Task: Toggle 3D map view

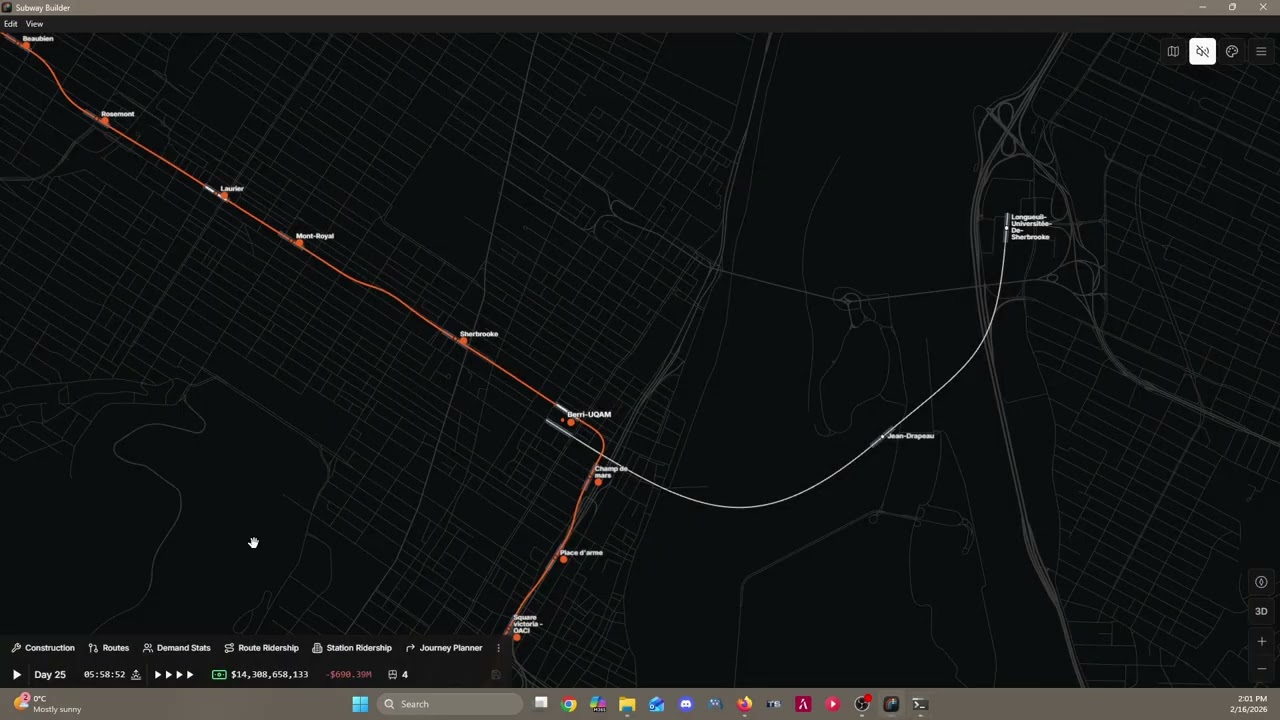Action: (1261, 611)
